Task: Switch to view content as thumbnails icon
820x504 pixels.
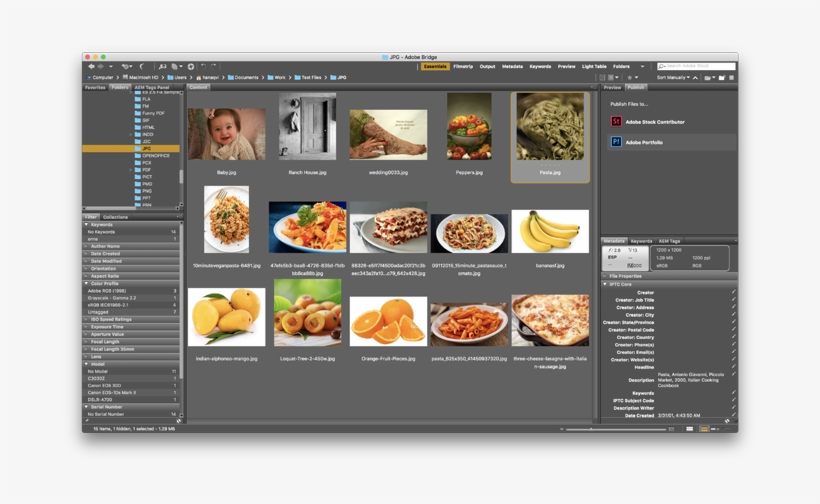Action: (x=704, y=429)
